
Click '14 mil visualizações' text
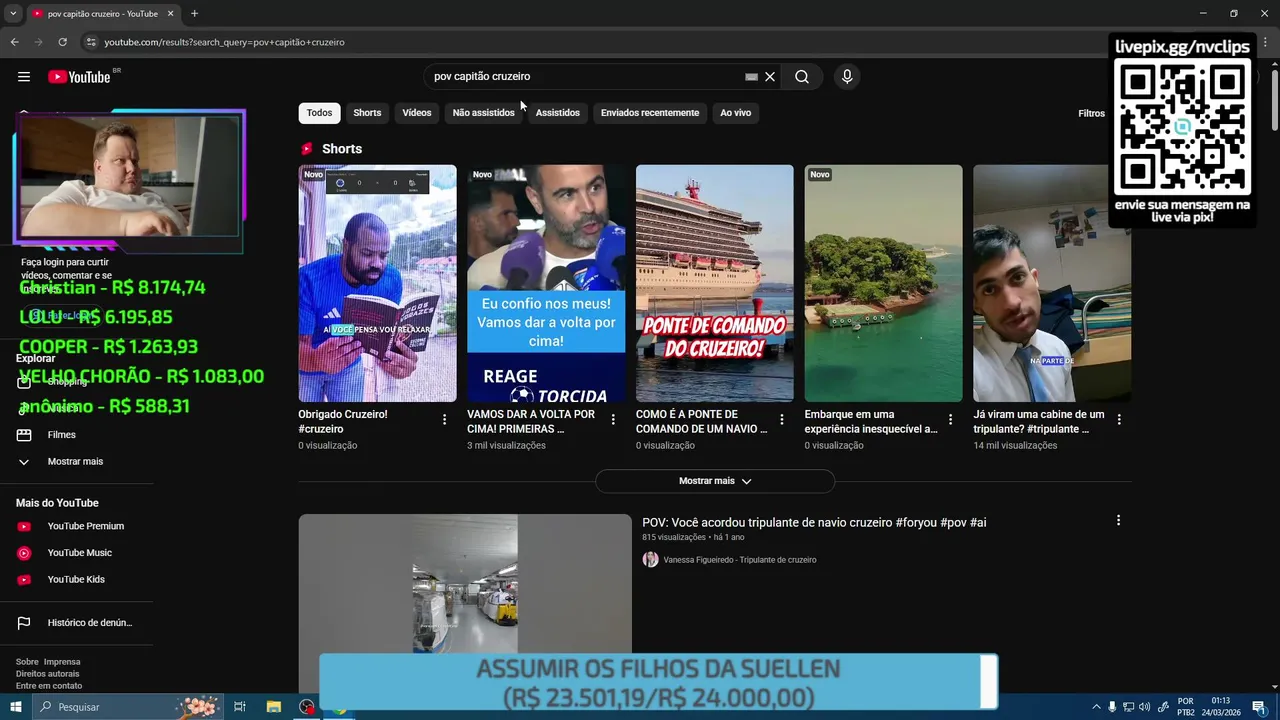click(1015, 446)
